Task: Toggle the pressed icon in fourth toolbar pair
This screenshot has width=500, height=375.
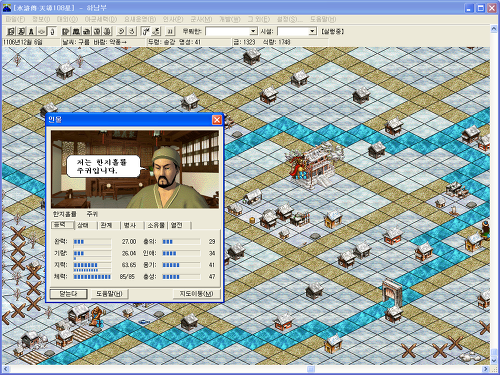Action: point(146,31)
